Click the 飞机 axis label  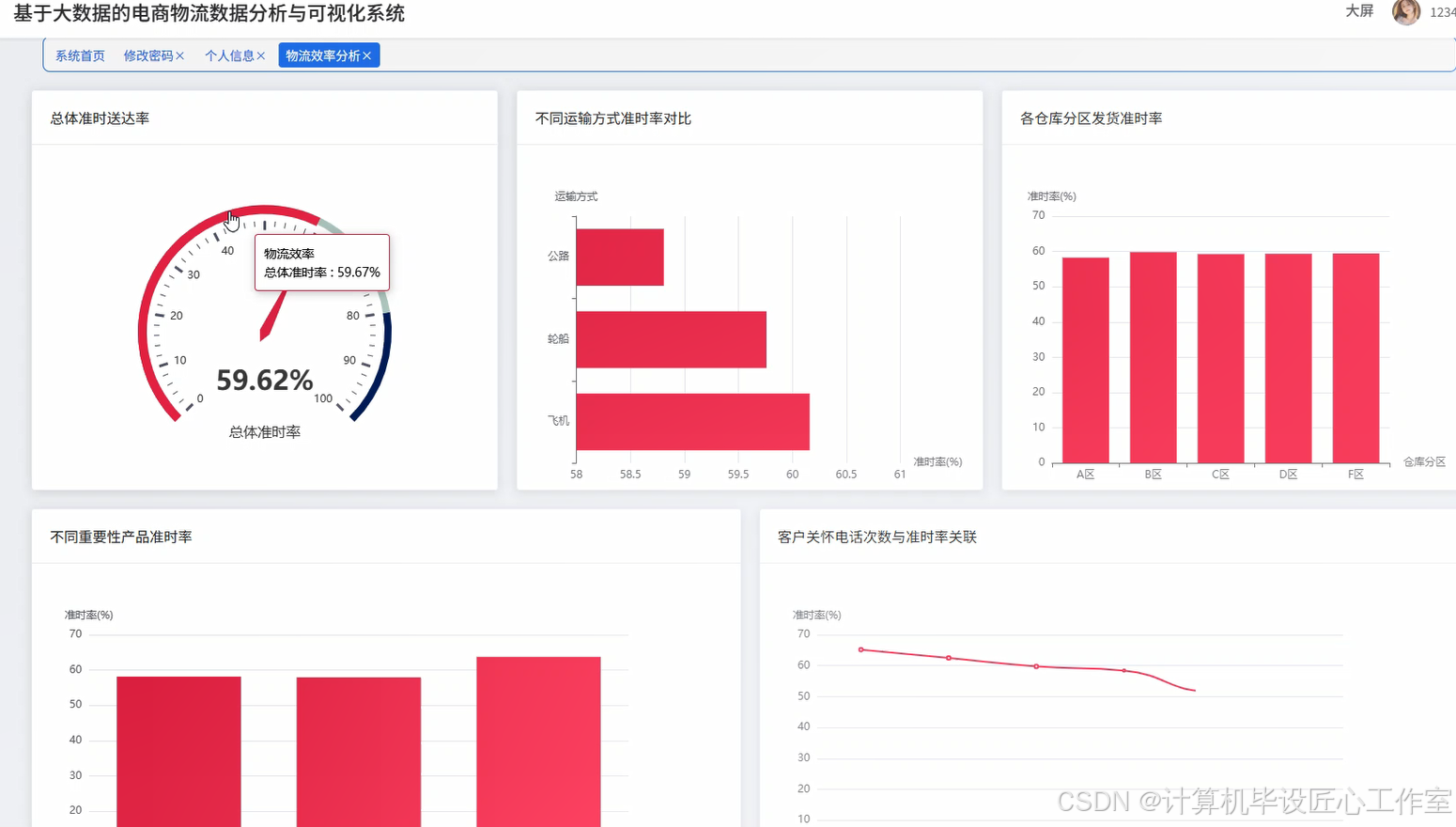tap(558, 421)
